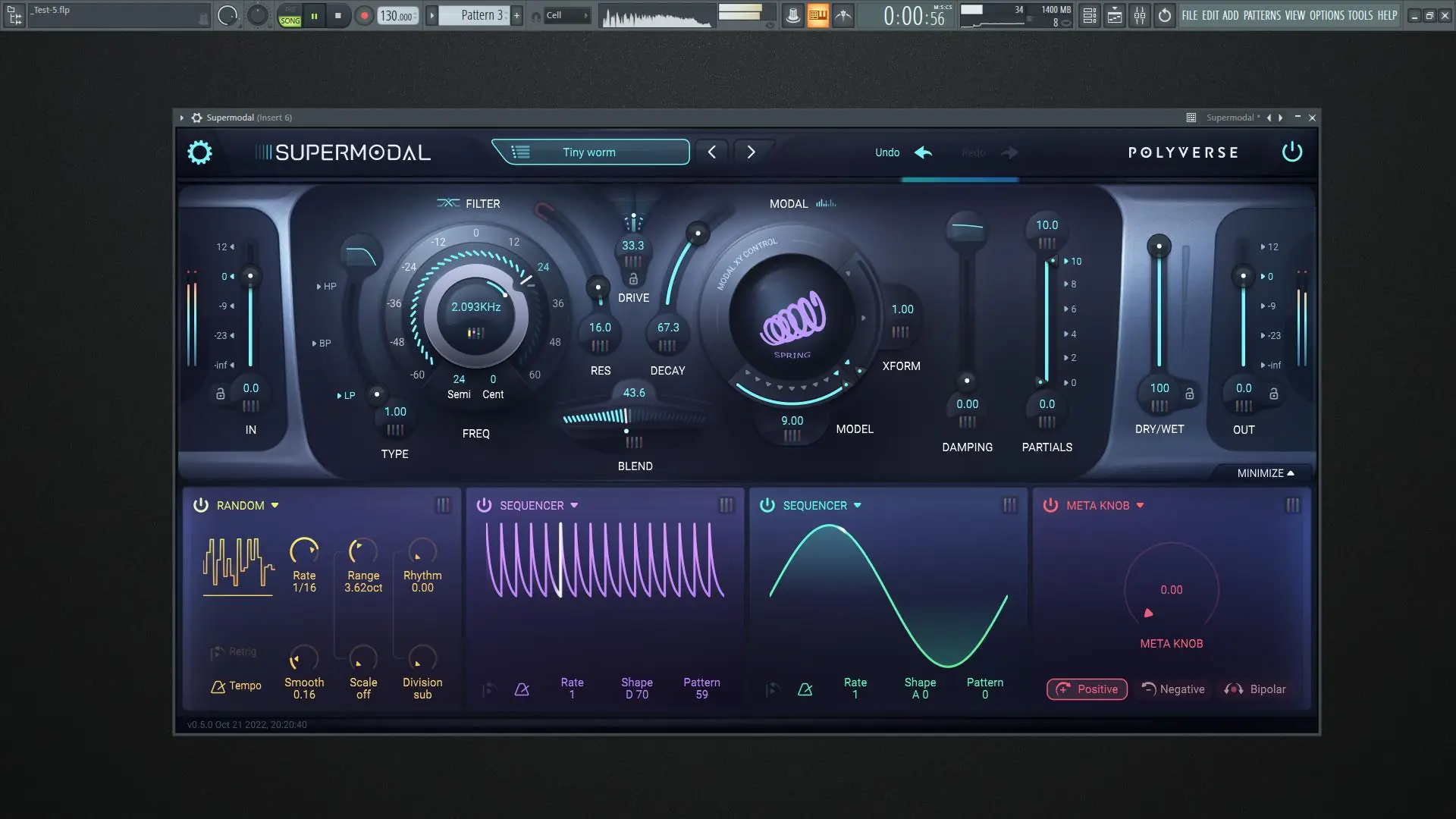Screen dimensions: 1456x819
Task: Expand the RANDOM modulator type dropdown
Action: click(x=275, y=505)
